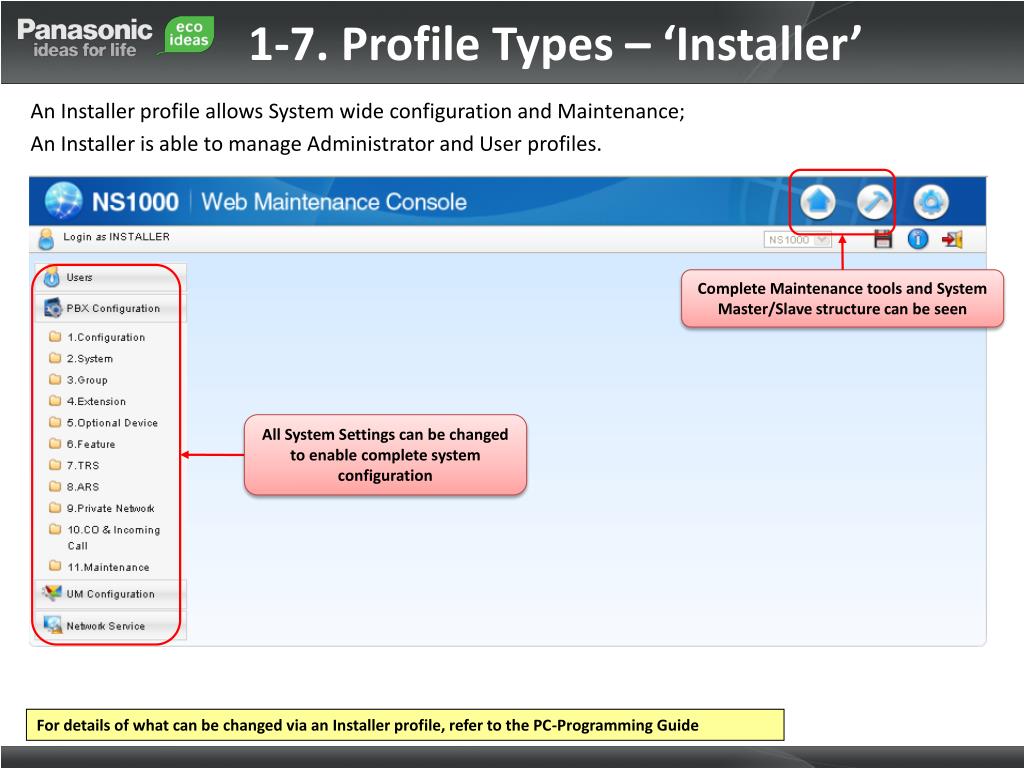Viewport: 1024px width, 768px height.
Task: Click the installer user avatar icon
Action: pos(46,239)
